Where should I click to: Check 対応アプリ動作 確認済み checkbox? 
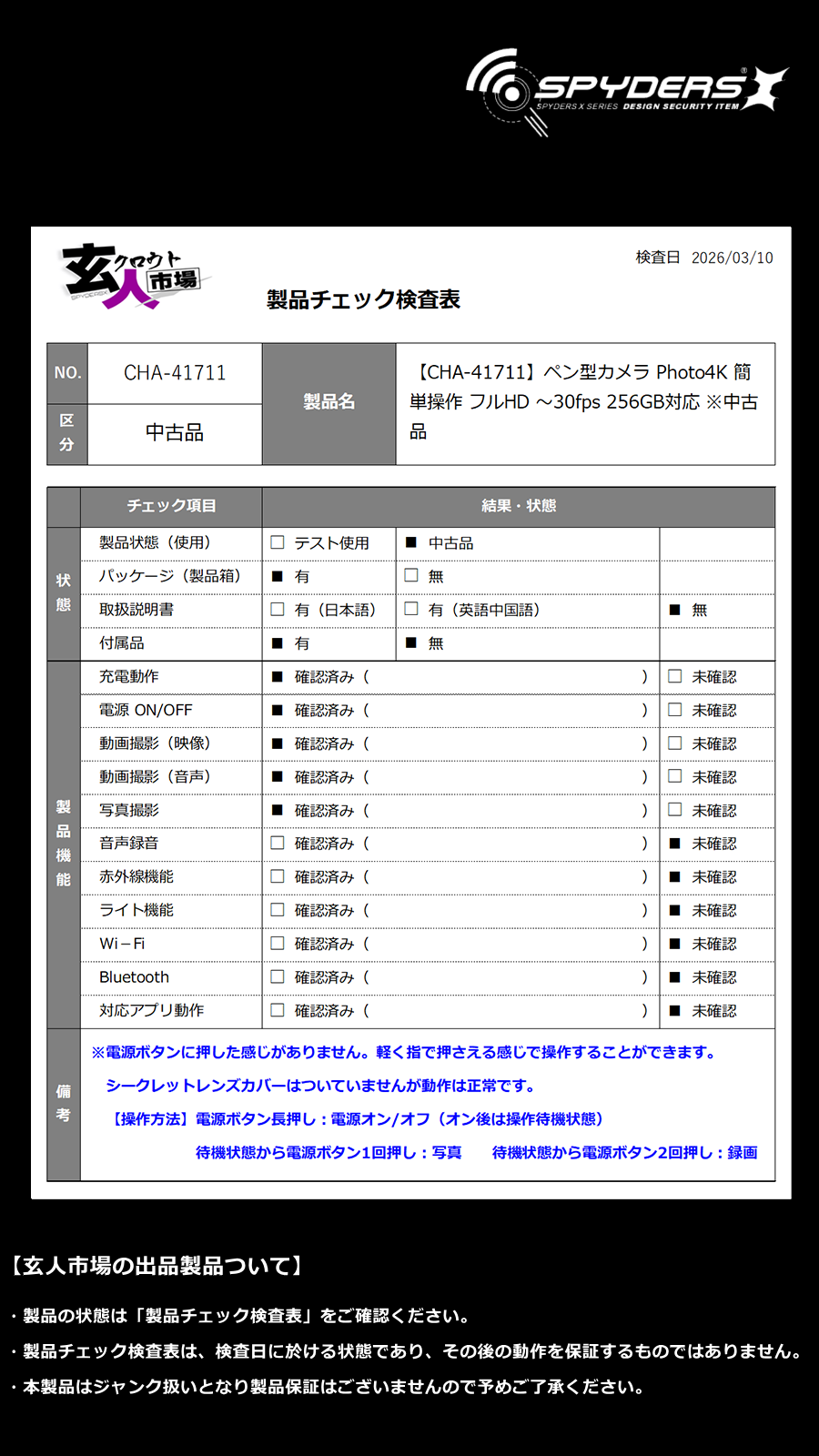278,1010
